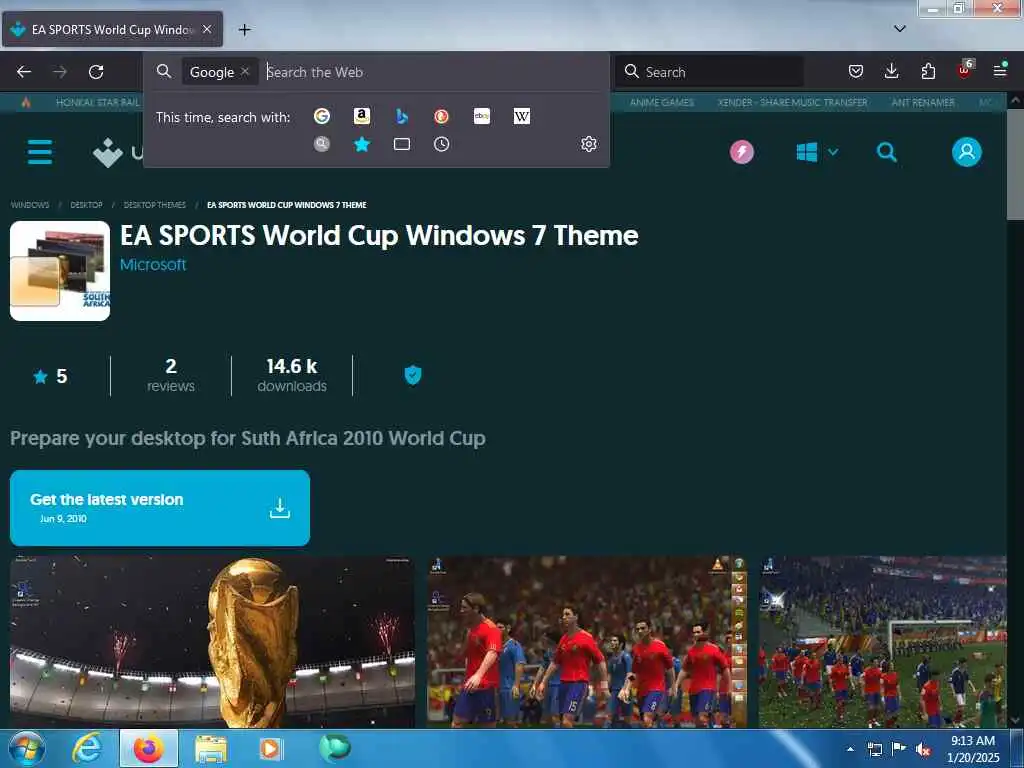Screen dimensions: 1024x768
Task: Show hidden tray icons arrow
Action: point(850,749)
